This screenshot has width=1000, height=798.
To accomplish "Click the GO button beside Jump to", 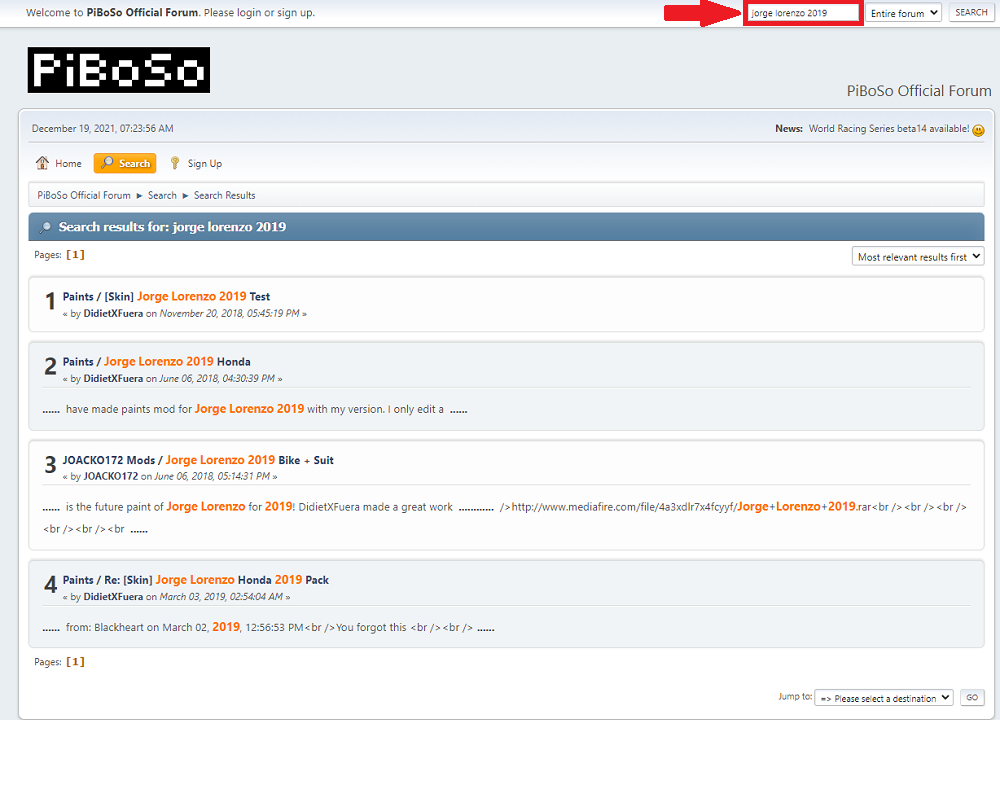I will tap(972, 697).
